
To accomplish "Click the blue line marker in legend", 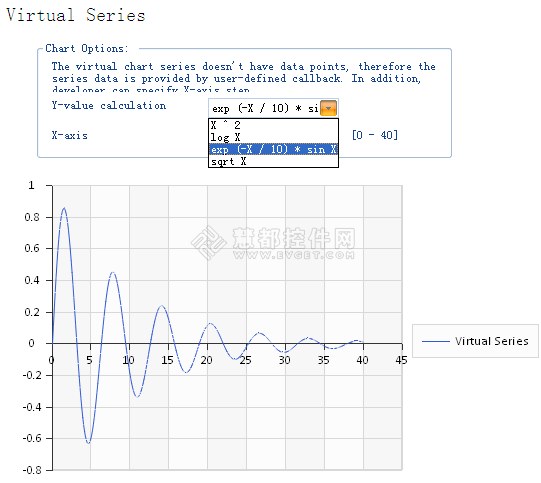I will coord(436,341).
